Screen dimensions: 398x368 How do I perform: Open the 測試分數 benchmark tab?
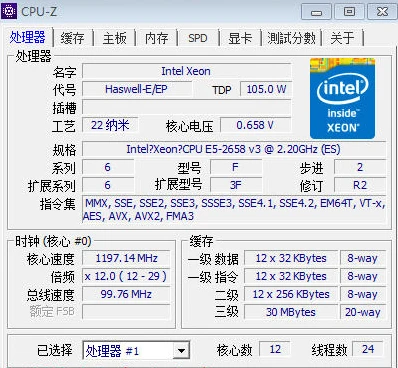[291, 38]
